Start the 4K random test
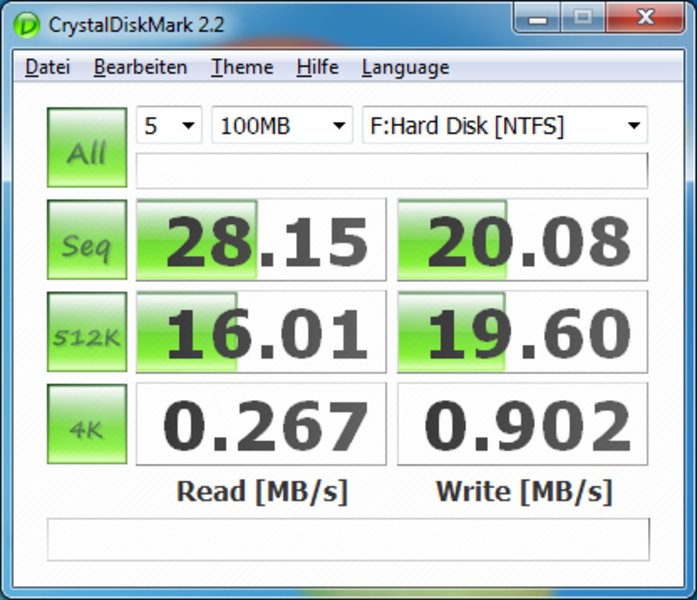697x600 pixels. (x=87, y=424)
